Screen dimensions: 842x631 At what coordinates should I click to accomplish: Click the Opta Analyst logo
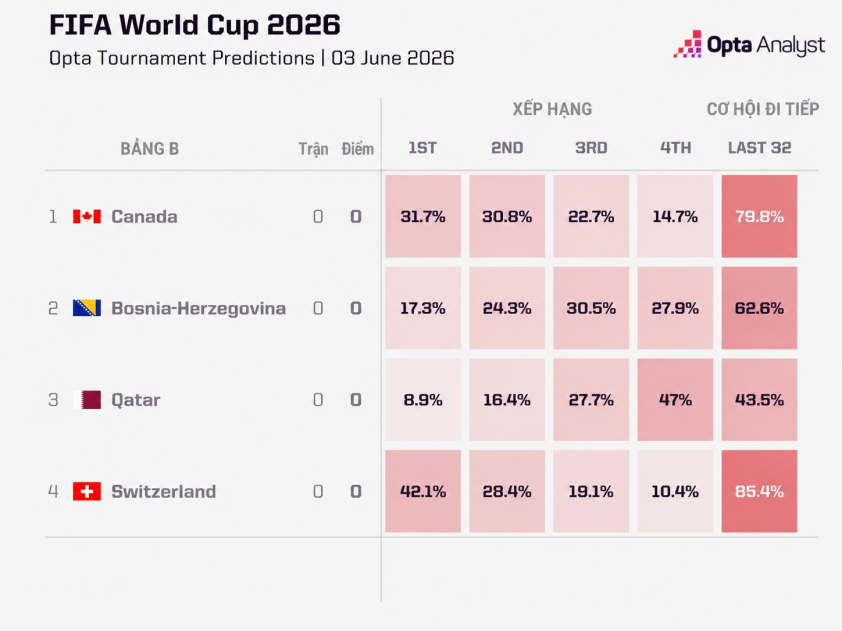pos(749,45)
